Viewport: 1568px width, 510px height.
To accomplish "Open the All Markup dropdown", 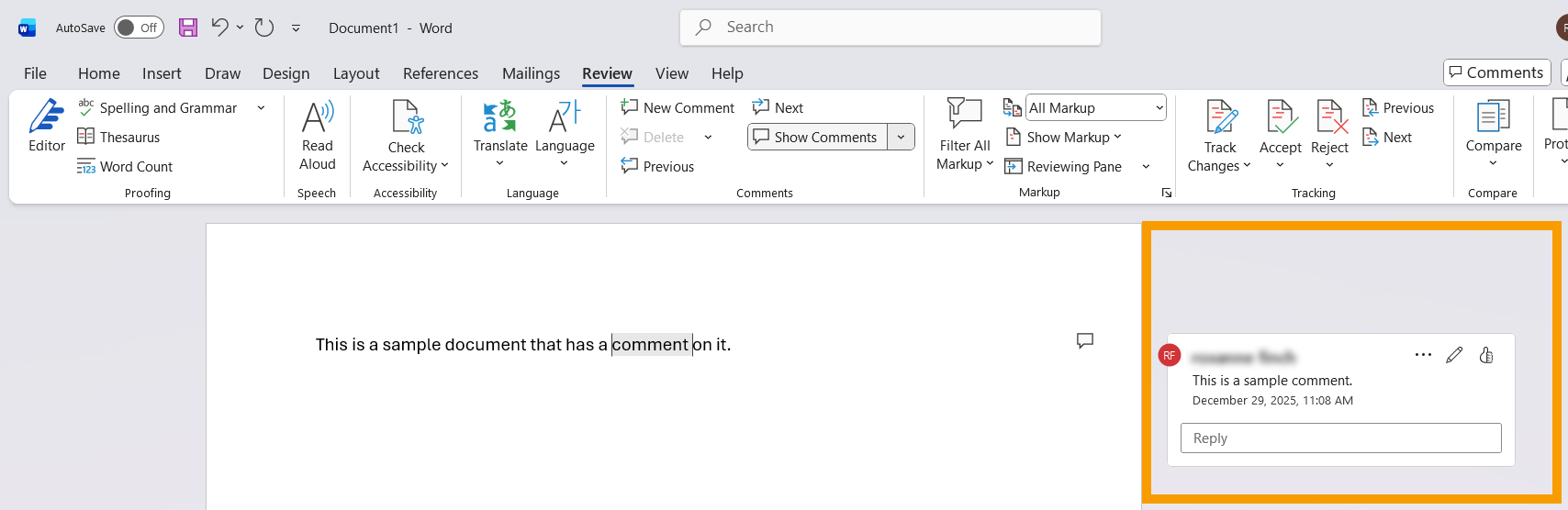I will (1095, 108).
